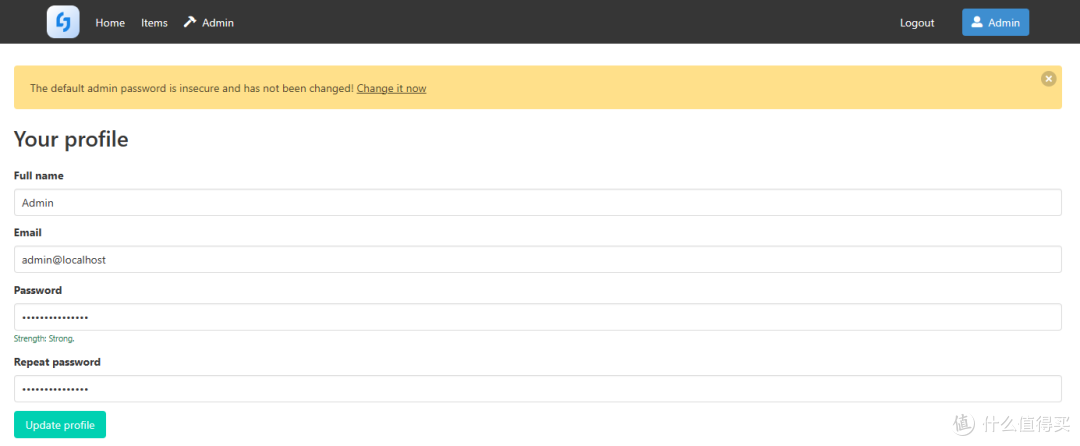Click the 'Strength: Strong.' indicator text
Image resolution: width=1080 pixels, height=446 pixels.
pos(44,339)
